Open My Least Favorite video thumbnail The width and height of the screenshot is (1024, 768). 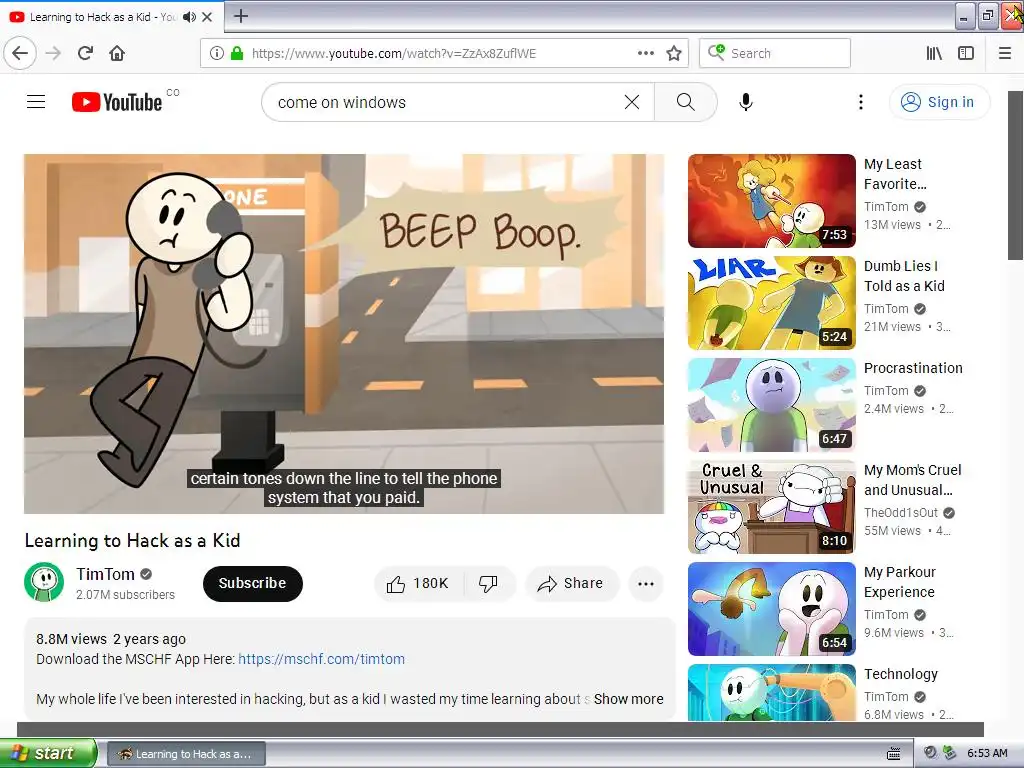pos(772,201)
